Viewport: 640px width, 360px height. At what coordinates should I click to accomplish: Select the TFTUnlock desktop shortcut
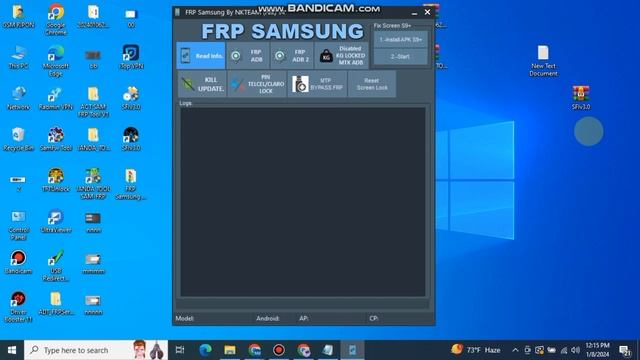(56, 180)
